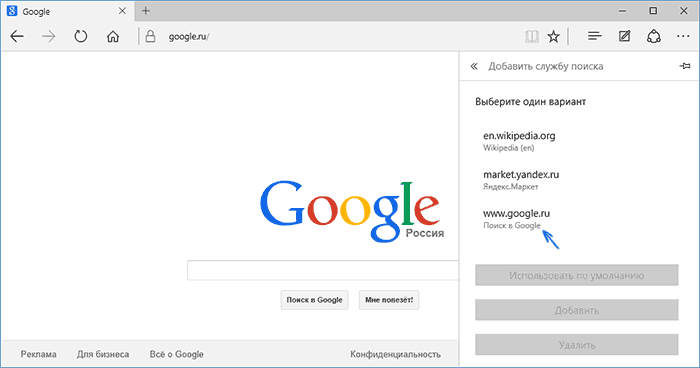Image resolution: width=700 pixels, height=368 pixels.
Task: Close the Google tab
Action: tap(122, 11)
